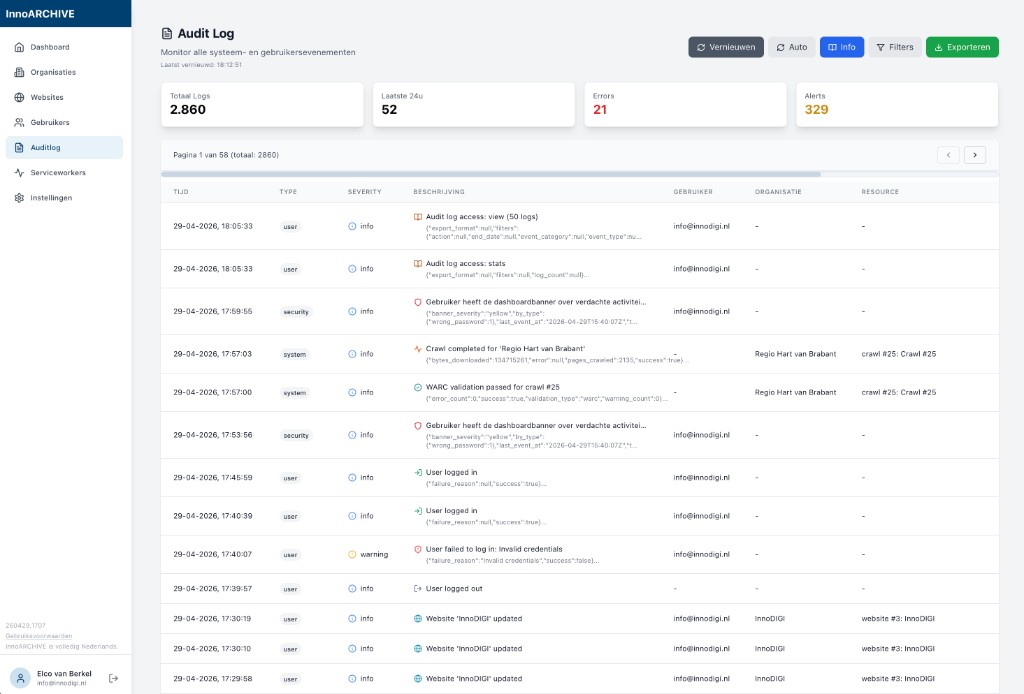This screenshot has height=694, width=1024.
Task: Click the logout arrow icon on 'User logged out'
Action: (x=418, y=588)
